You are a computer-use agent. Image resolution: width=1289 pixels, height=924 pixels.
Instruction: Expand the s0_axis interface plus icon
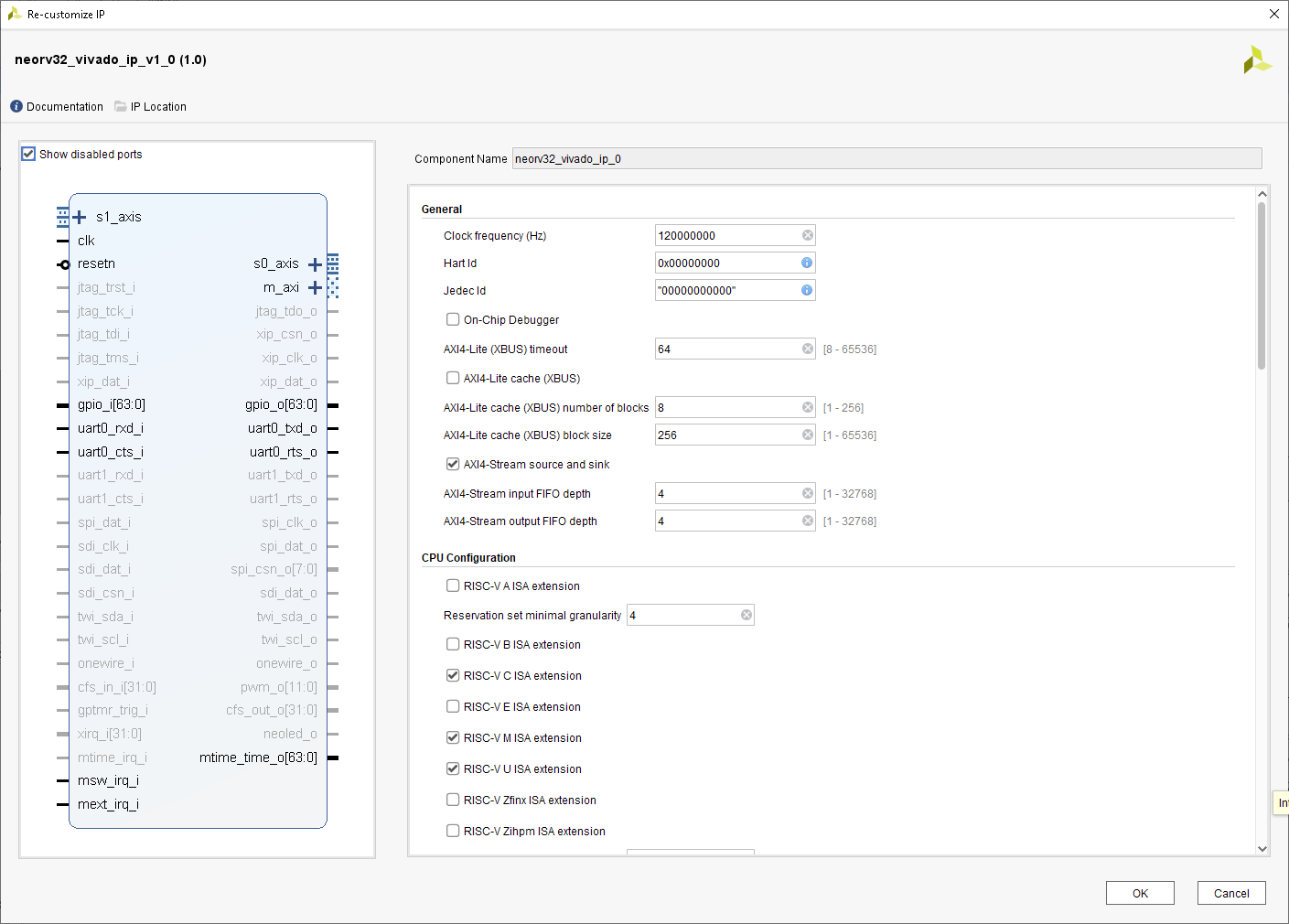[315, 264]
